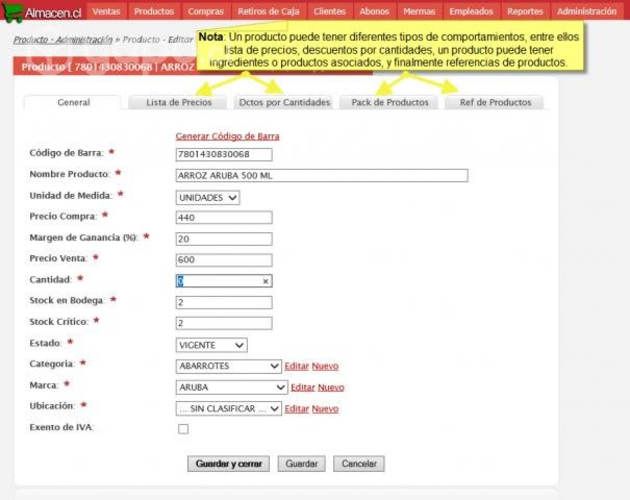The image size is (630, 500).
Task: Focus the Stock Crítico input field
Action: 224,323
